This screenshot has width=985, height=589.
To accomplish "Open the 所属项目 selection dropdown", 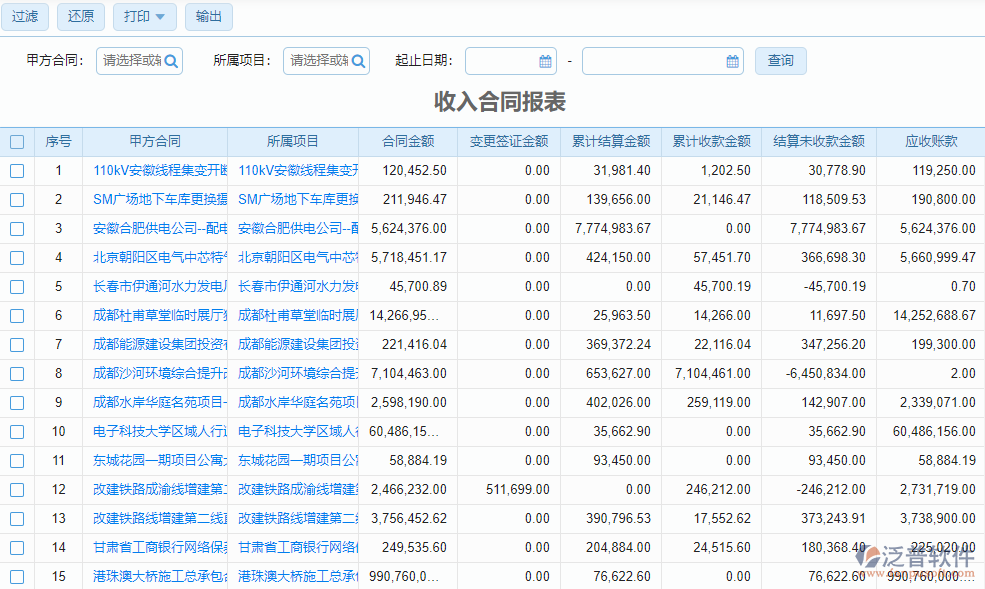I will click(320, 60).
